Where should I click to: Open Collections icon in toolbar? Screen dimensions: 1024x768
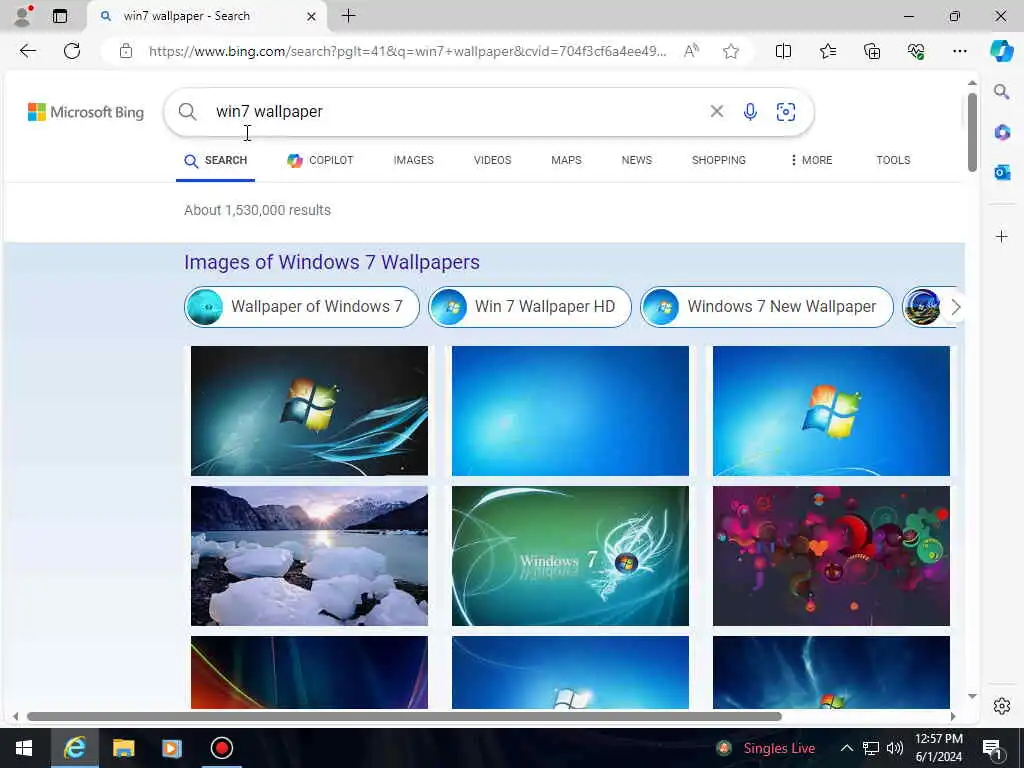pos(872,51)
